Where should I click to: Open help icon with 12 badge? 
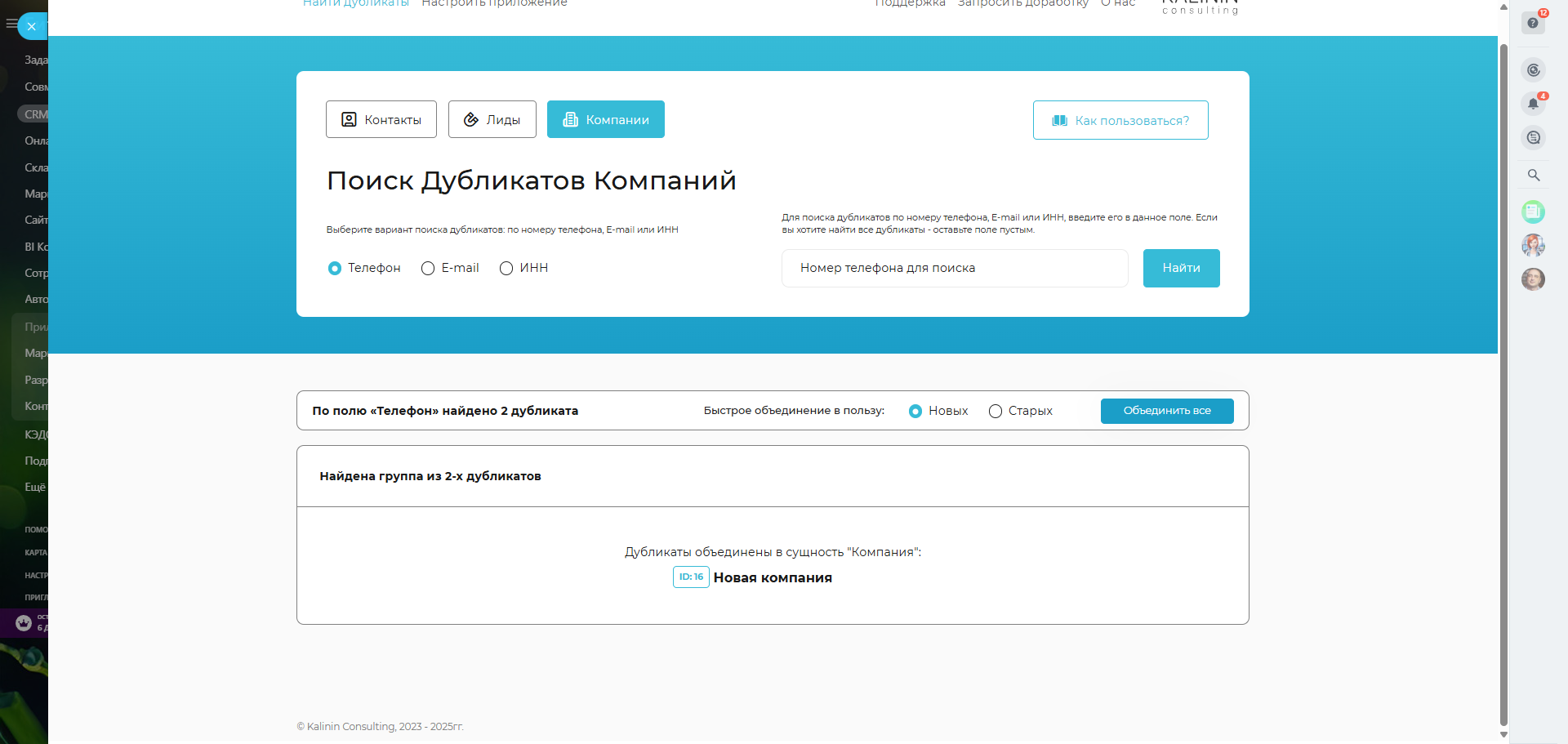1533,23
